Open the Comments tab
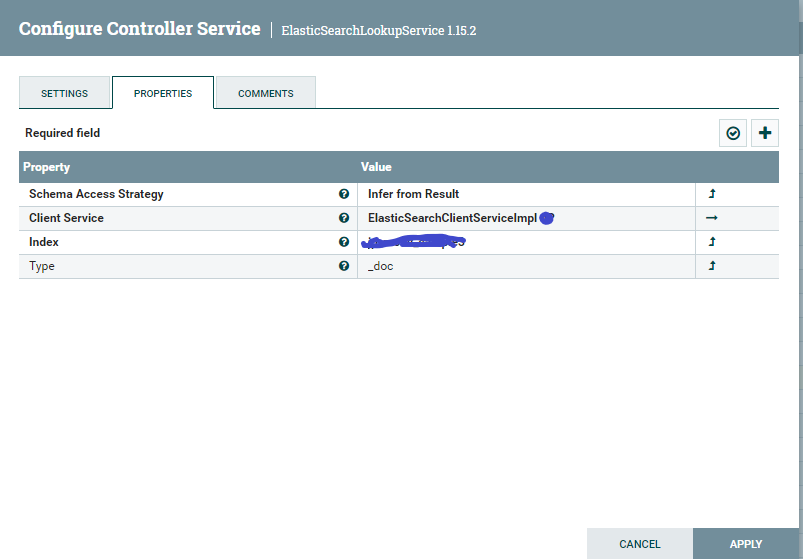This screenshot has width=803, height=559. [266, 93]
